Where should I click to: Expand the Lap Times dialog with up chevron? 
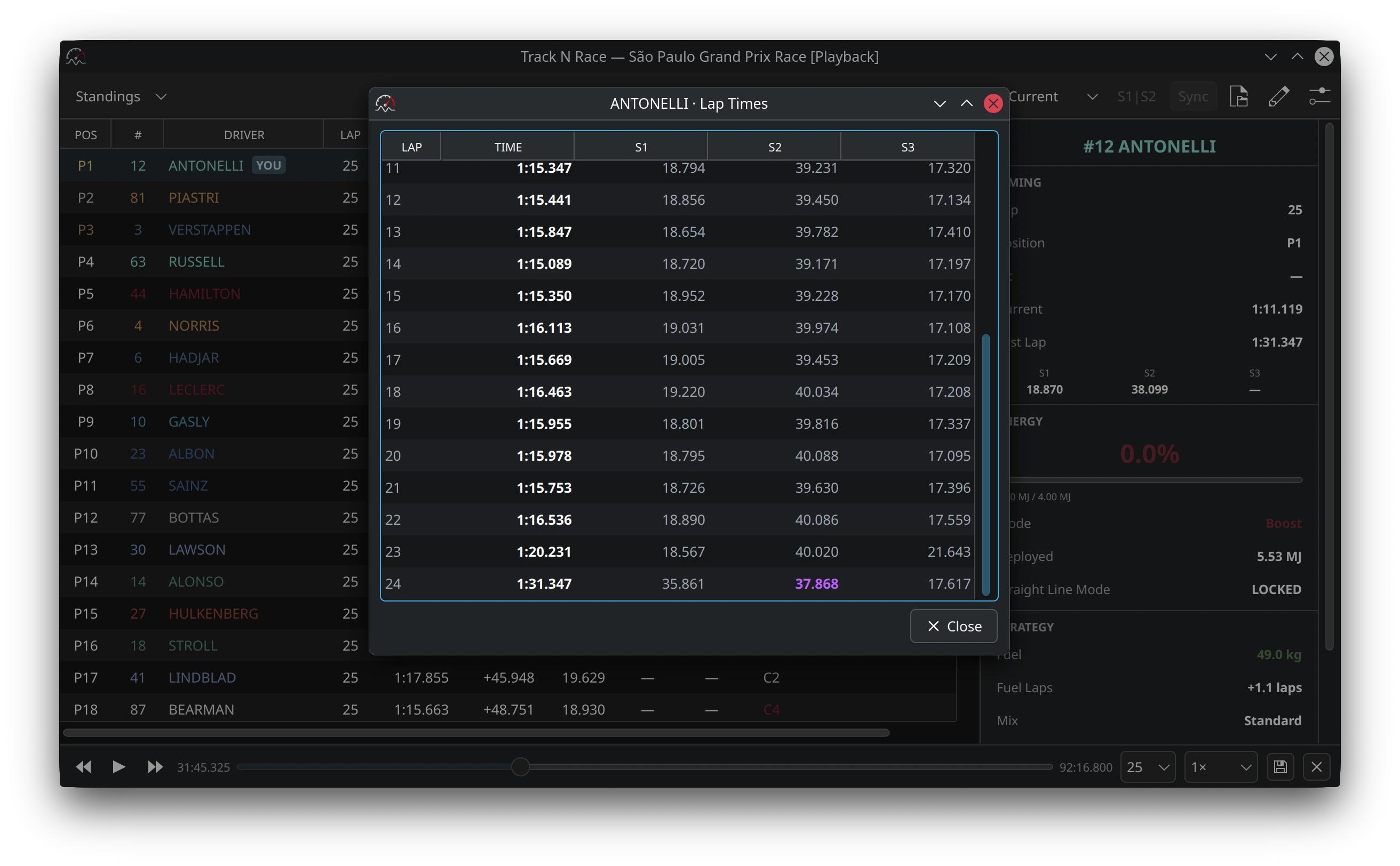(x=966, y=103)
